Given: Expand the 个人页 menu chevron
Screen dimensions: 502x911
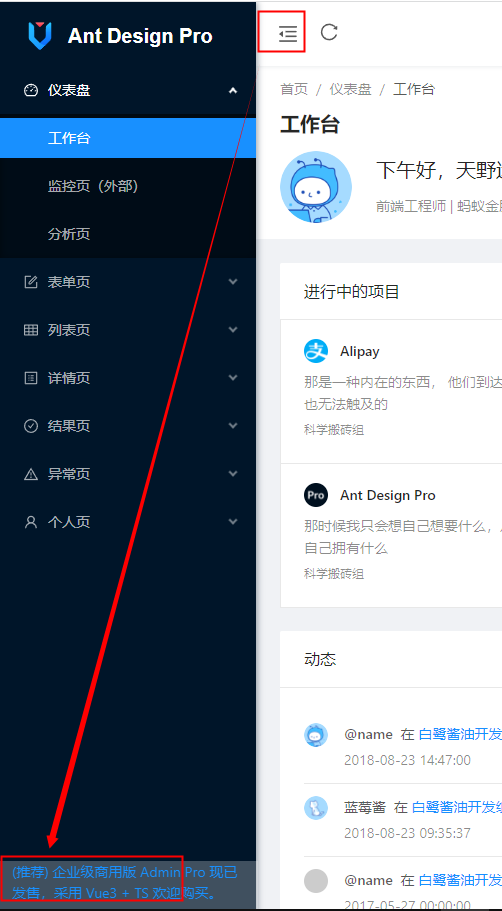Looking at the screenshot, I should pyautogui.click(x=233, y=522).
